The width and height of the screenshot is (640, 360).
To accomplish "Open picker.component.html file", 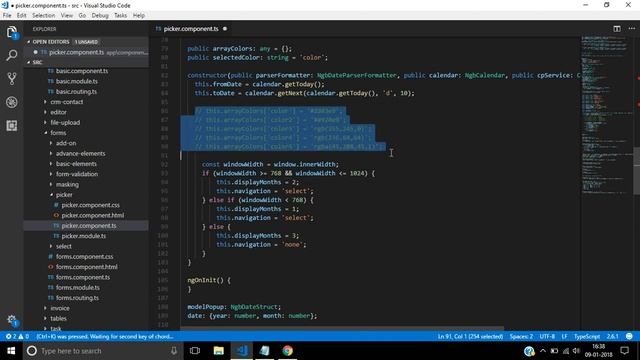I will (93, 215).
